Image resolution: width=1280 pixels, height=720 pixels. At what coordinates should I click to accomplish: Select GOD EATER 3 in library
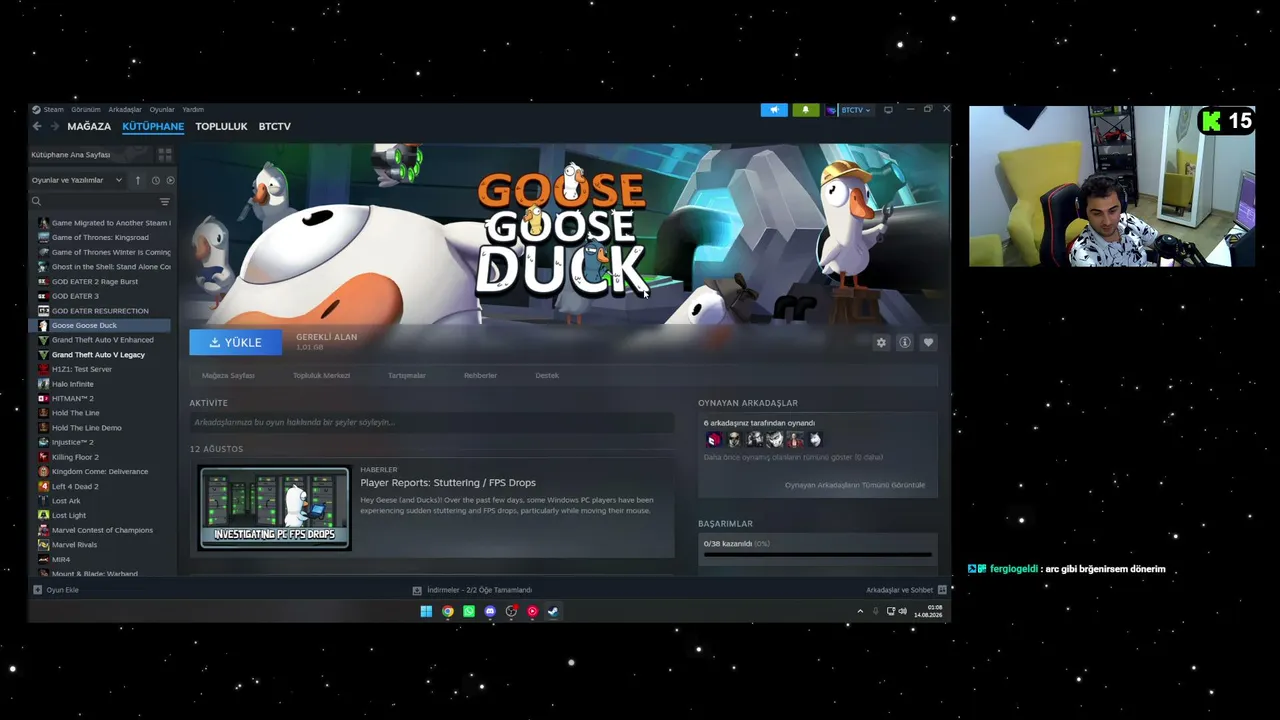coord(75,296)
